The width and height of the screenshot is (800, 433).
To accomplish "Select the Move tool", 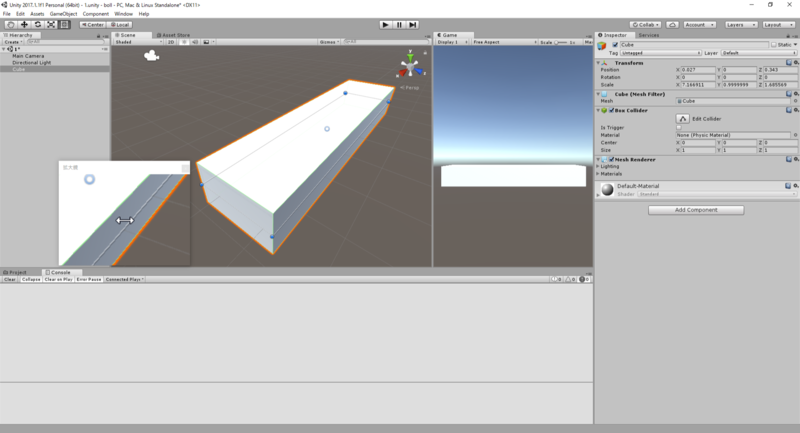I will [24, 24].
